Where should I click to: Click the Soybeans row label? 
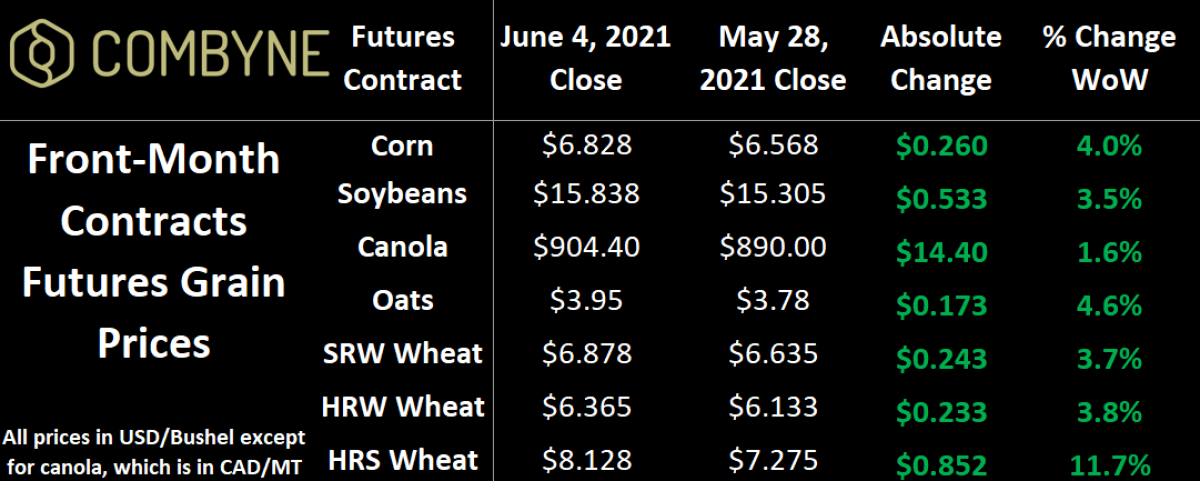tap(402, 192)
